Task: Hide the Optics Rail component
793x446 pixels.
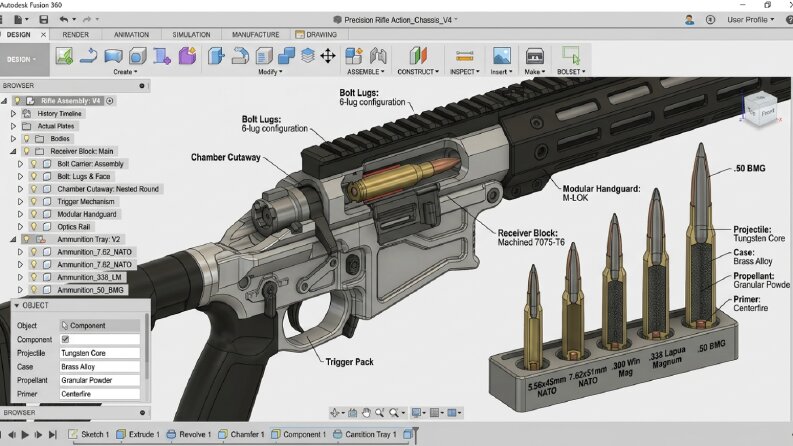Action: coord(34,227)
